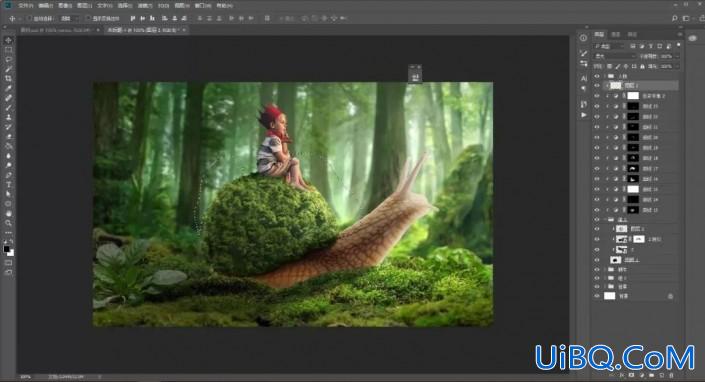The image size is (705, 382).
Task: Toggle eye of Curves 13 layer
Action: 597,210
